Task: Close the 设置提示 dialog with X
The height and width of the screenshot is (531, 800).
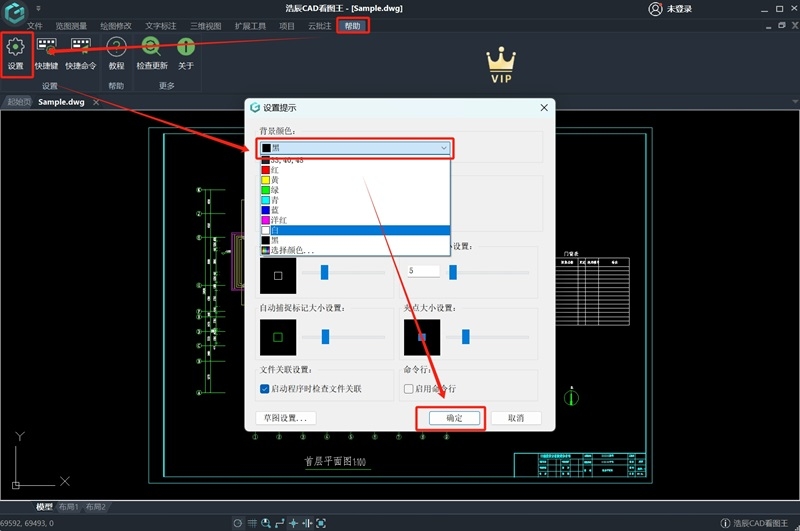Action: tap(544, 108)
